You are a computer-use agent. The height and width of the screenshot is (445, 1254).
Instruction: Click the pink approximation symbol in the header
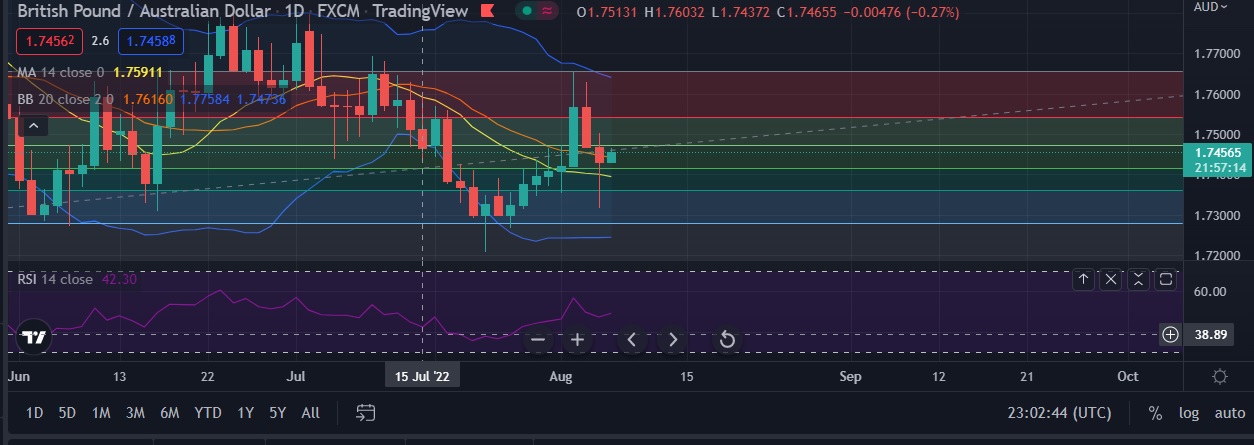547,12
